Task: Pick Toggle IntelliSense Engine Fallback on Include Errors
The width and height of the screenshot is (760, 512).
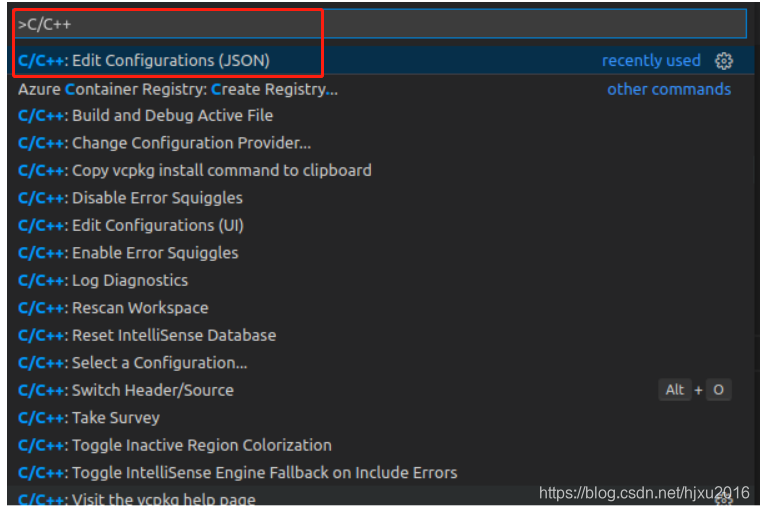Action: coord(380,473)
